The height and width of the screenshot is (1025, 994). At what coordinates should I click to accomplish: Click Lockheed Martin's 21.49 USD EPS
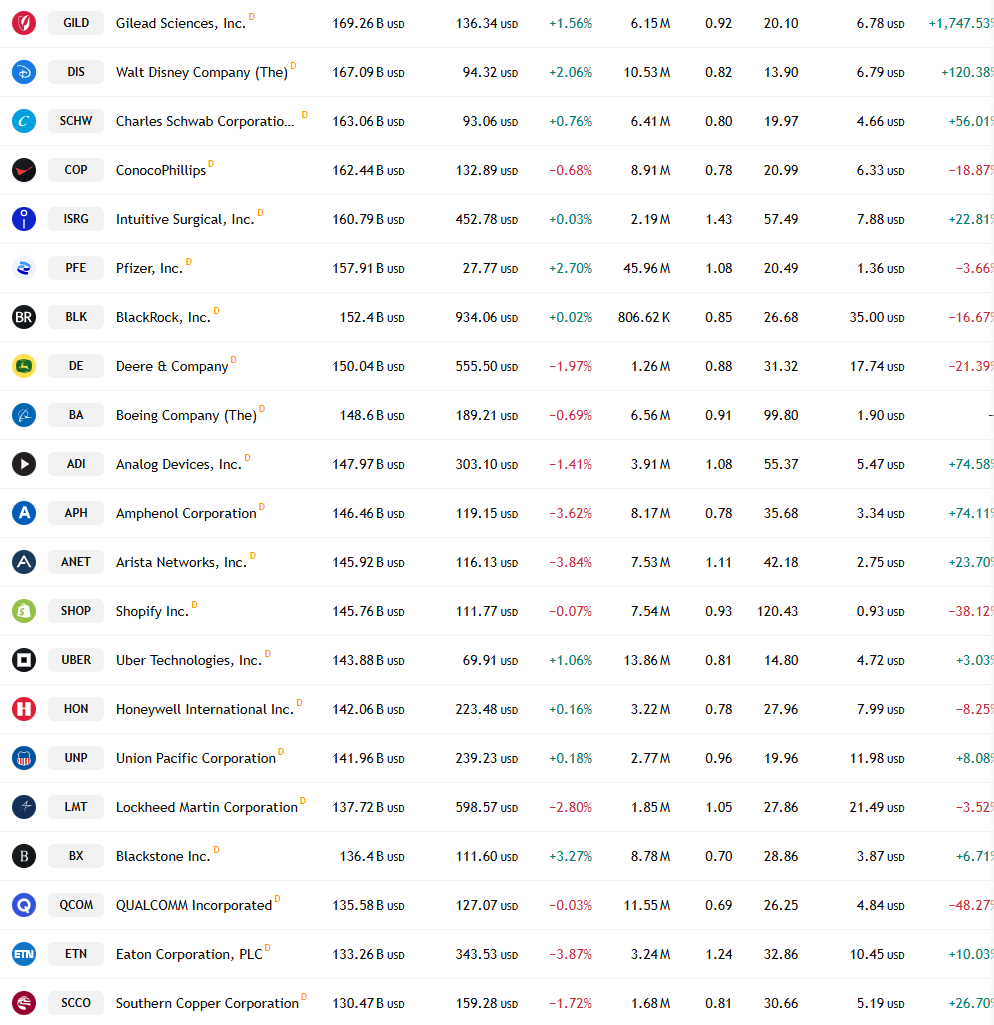coord(877,808)
